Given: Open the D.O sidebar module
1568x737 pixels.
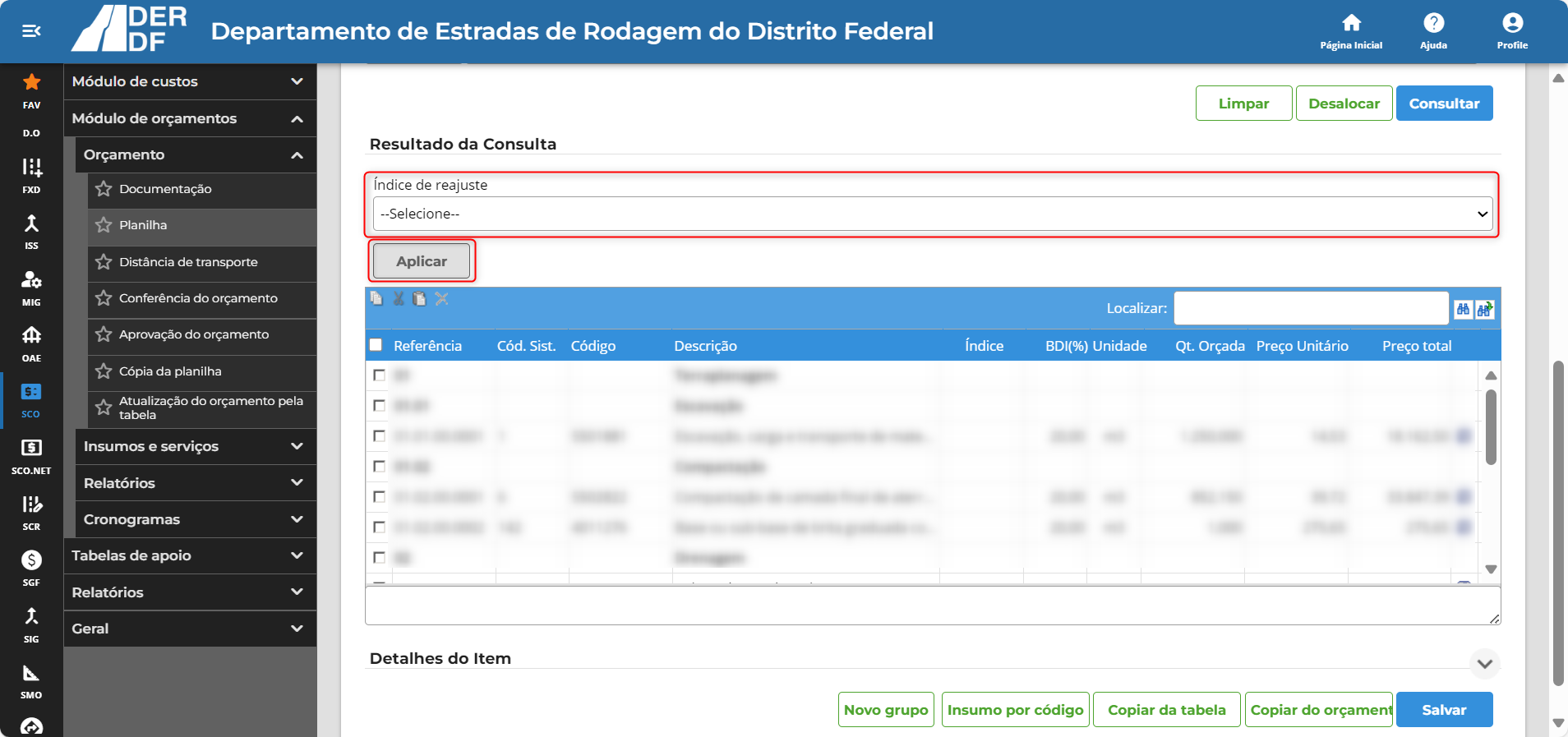Looking at the screenshot, I should click(x=31, y=133).
